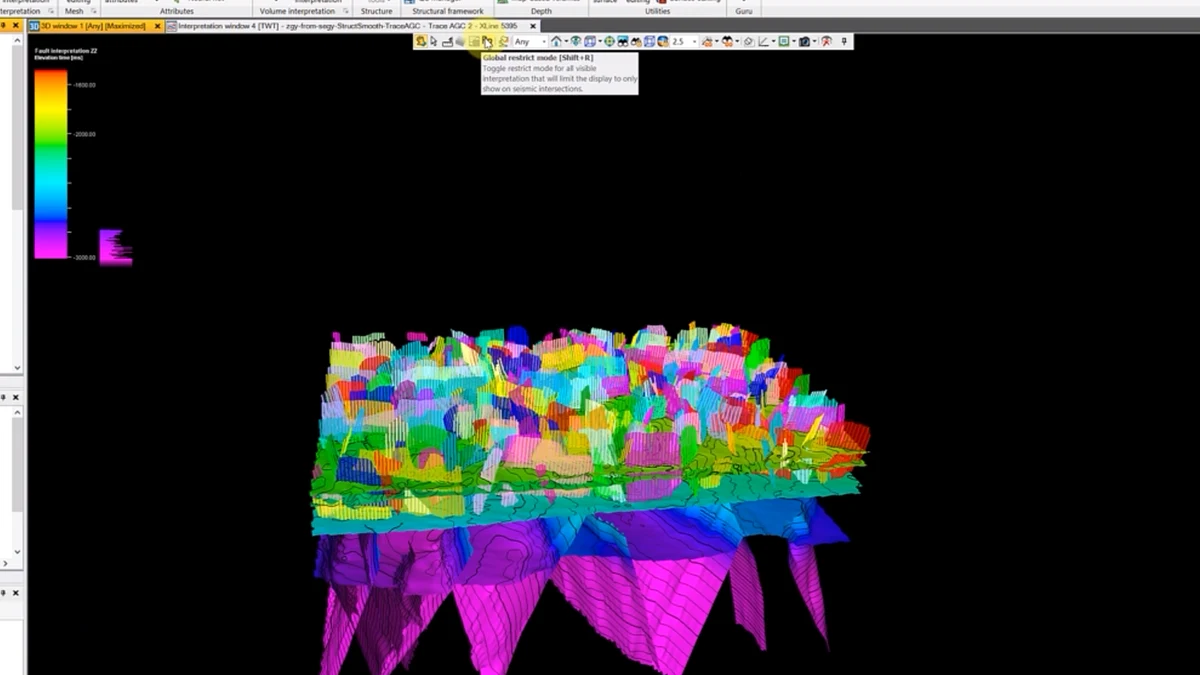1200x675 pixels.
Task: Click the -3000.00 legend value
Action: (x=84, y=257)
